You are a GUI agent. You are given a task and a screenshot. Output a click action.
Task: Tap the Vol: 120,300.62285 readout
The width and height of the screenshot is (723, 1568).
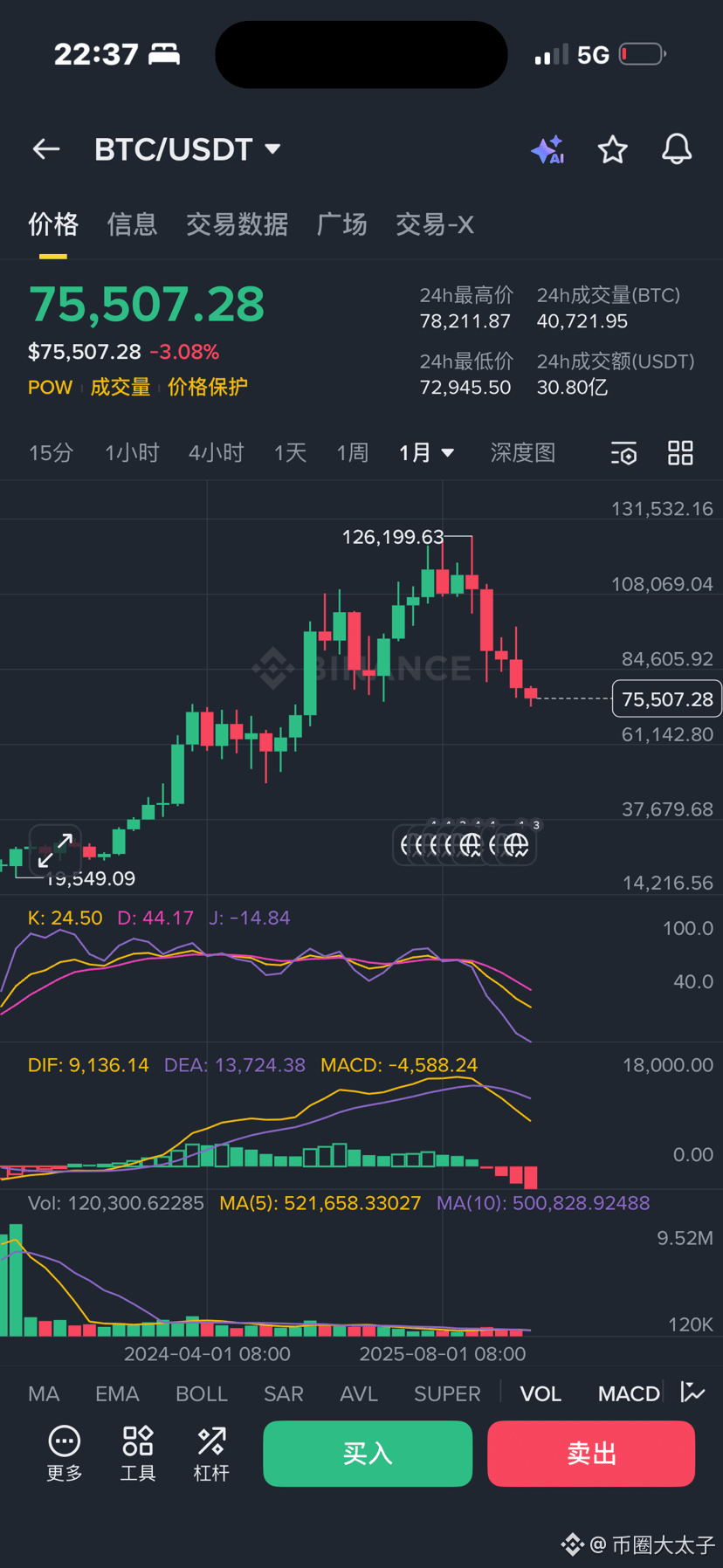[x=116, y=1203]
